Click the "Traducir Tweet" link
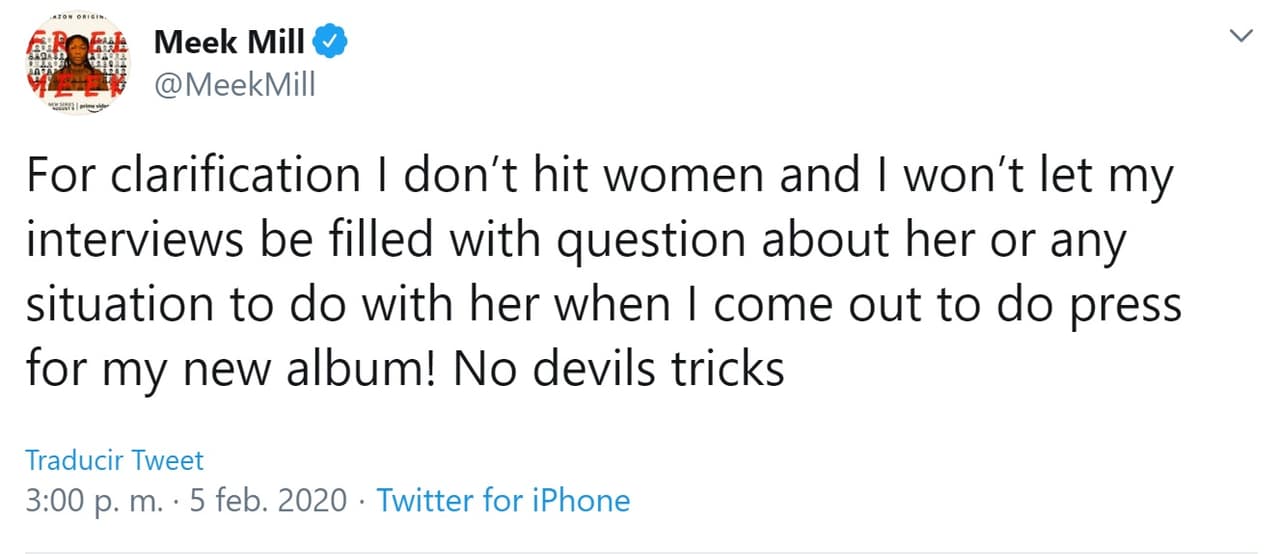 [x=114, y=460]
